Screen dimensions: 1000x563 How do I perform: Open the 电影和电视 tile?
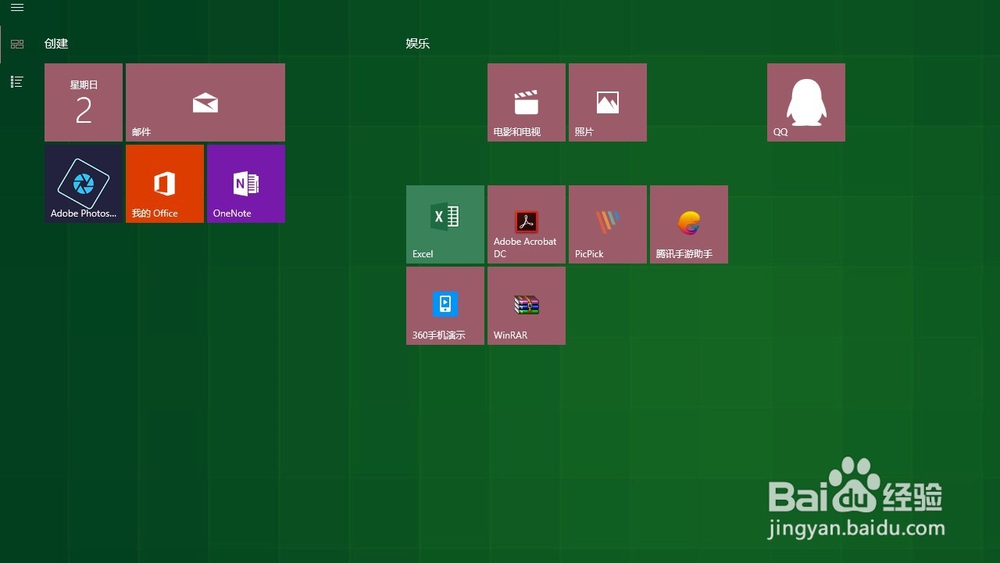[x=526, y=102]
